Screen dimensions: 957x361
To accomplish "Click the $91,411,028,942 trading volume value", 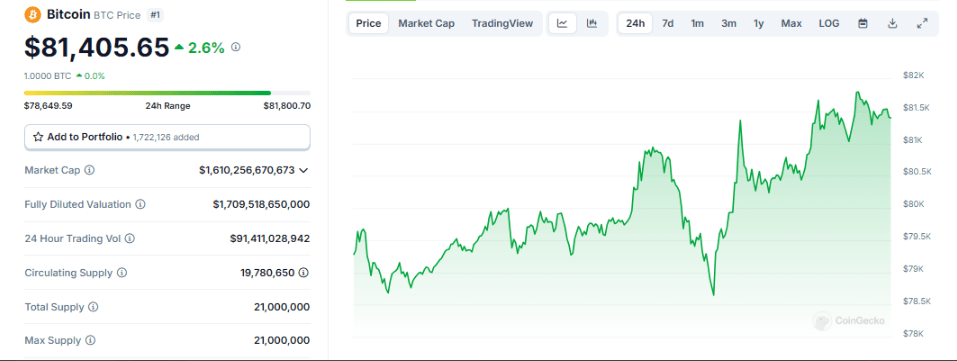I will point(270,239).
